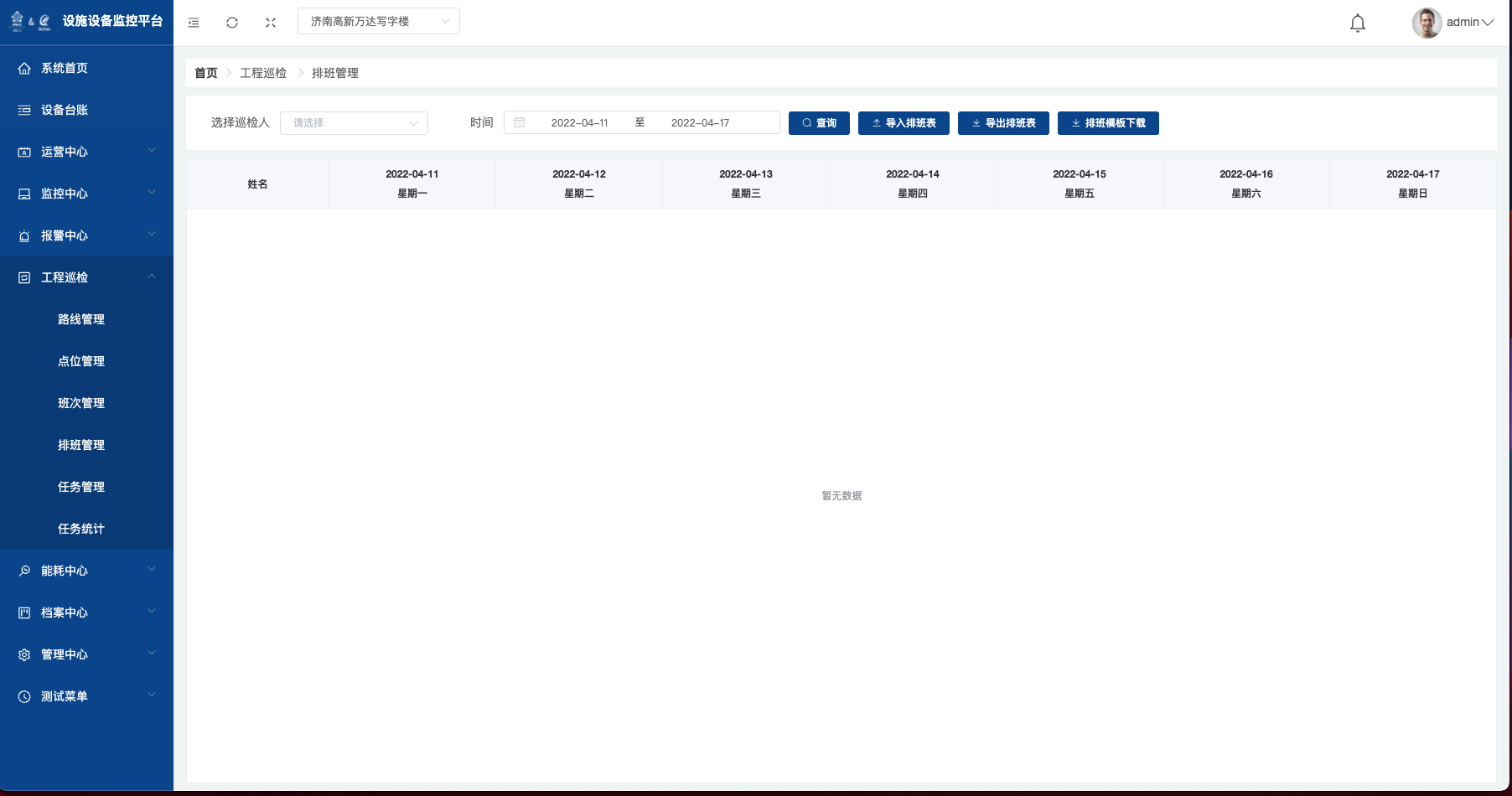Click the start date field 2022-04-11

pos(579,123)
